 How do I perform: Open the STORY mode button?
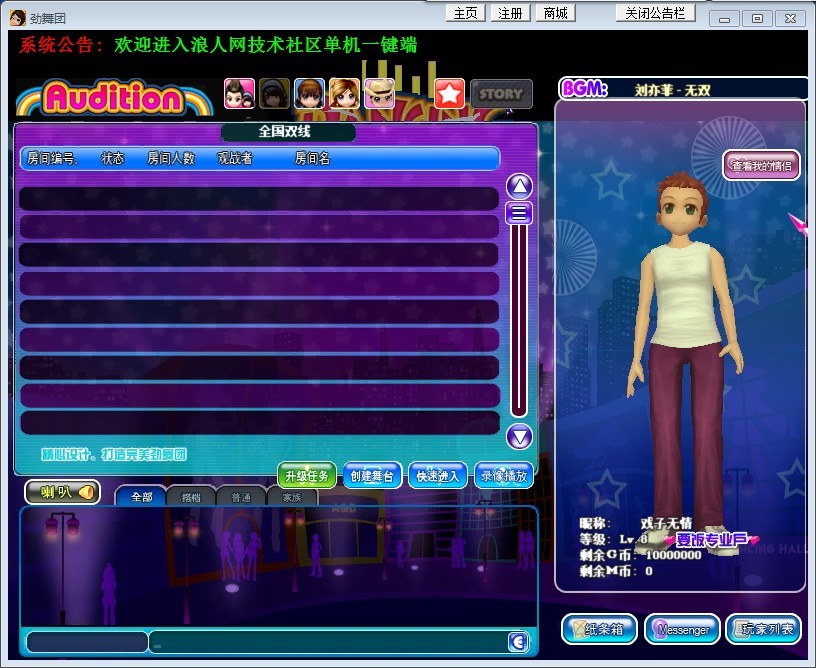point(501,94)
